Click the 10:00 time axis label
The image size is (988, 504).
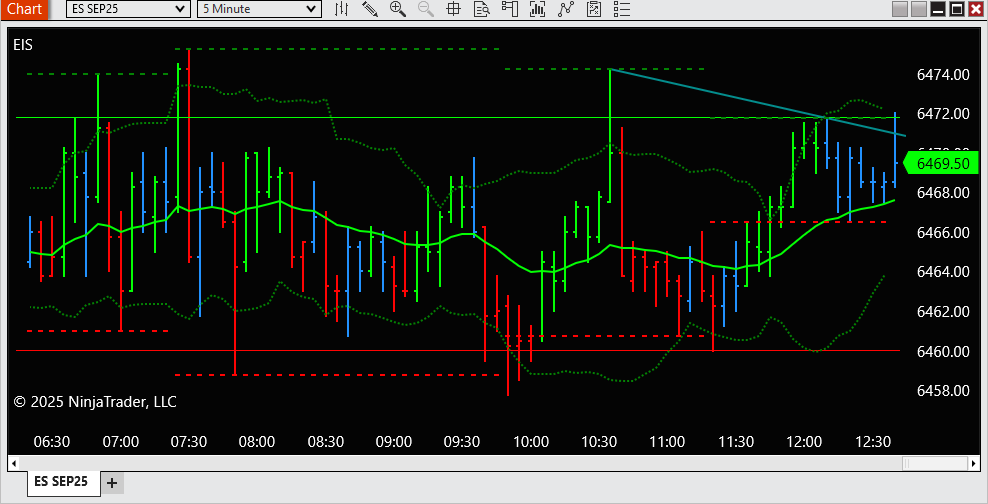pyautogui.click(x=531, y=442)
